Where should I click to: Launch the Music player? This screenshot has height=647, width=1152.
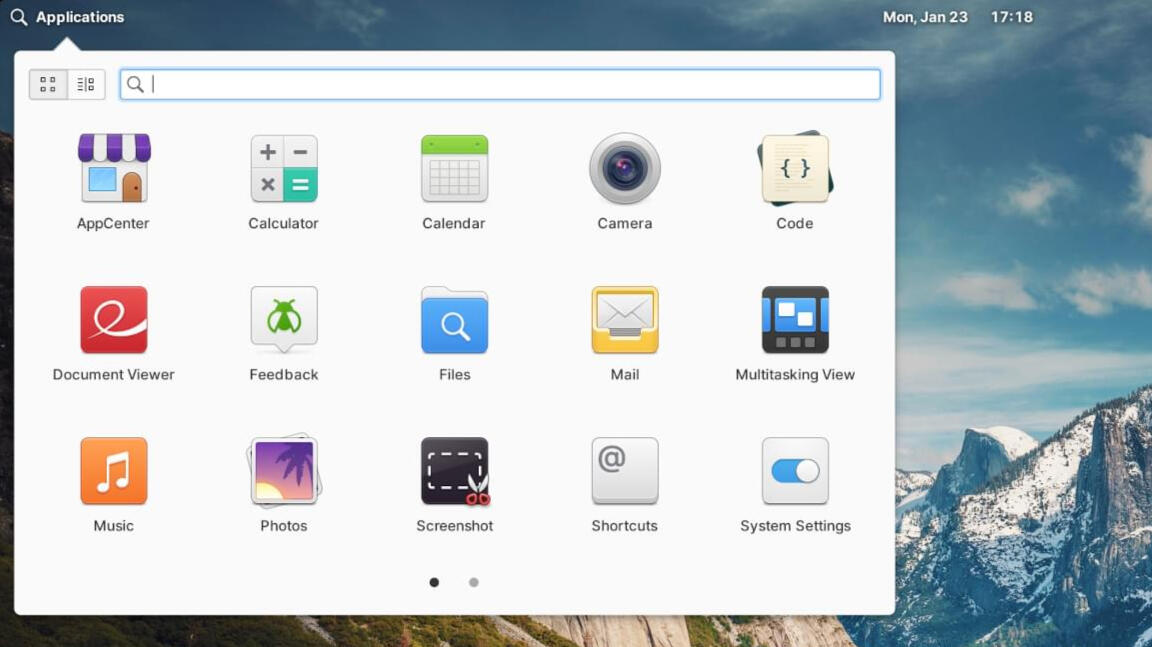pyautogui.click(x=113, y=471)
